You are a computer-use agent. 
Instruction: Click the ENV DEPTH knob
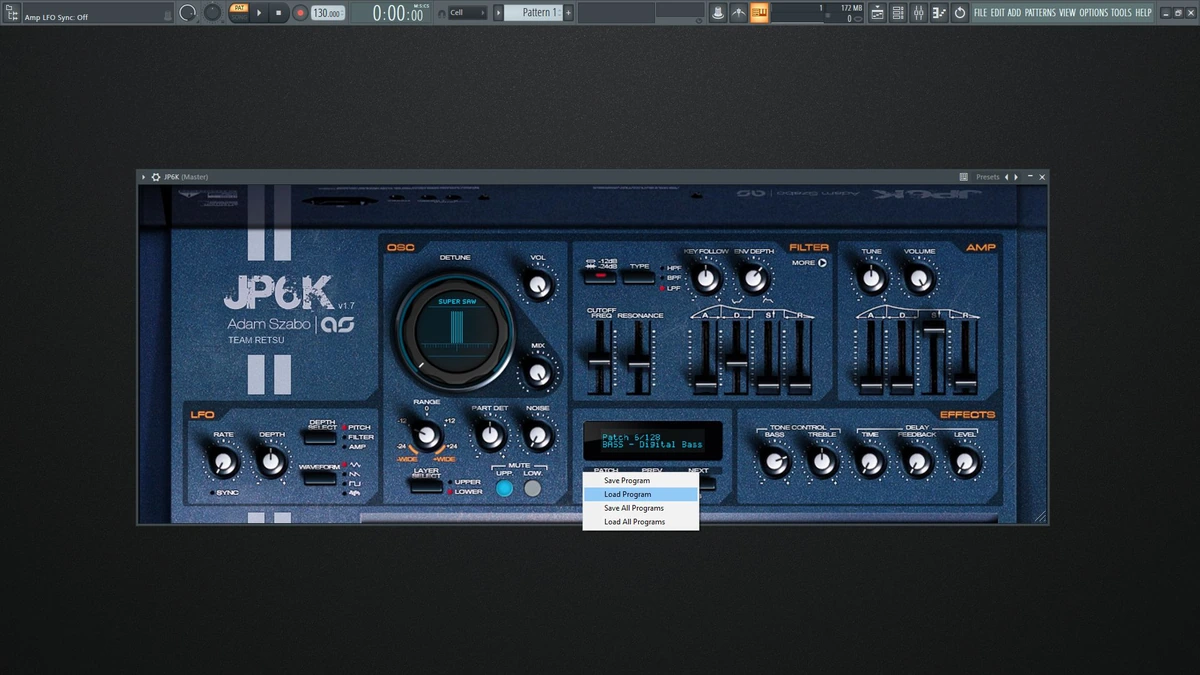coord(755,279)
